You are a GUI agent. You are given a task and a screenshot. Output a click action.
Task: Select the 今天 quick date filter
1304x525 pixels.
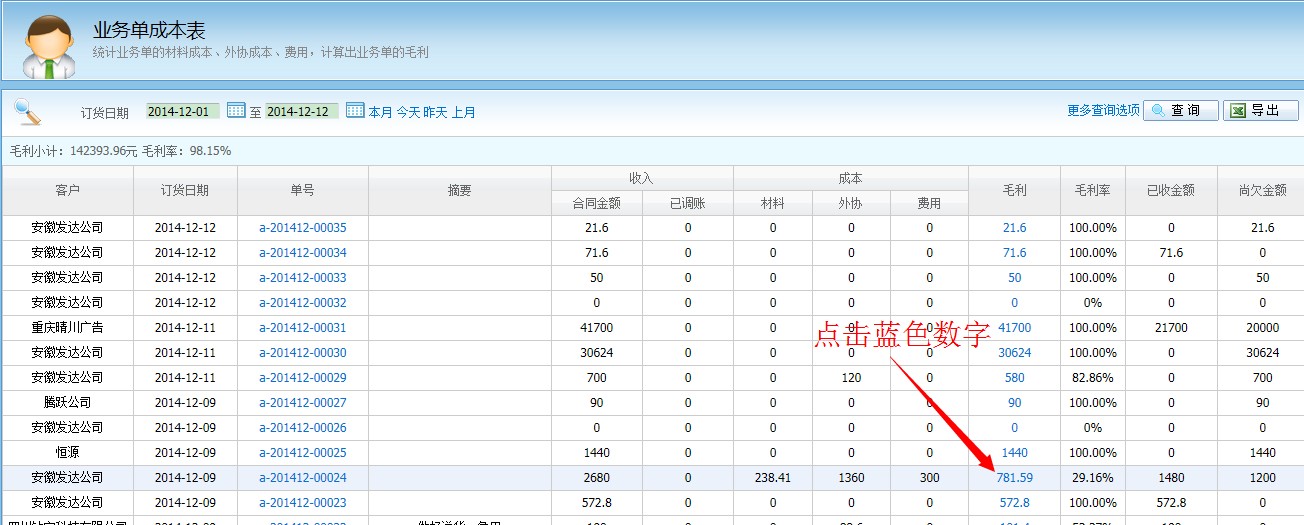click(x=408, y=112)
